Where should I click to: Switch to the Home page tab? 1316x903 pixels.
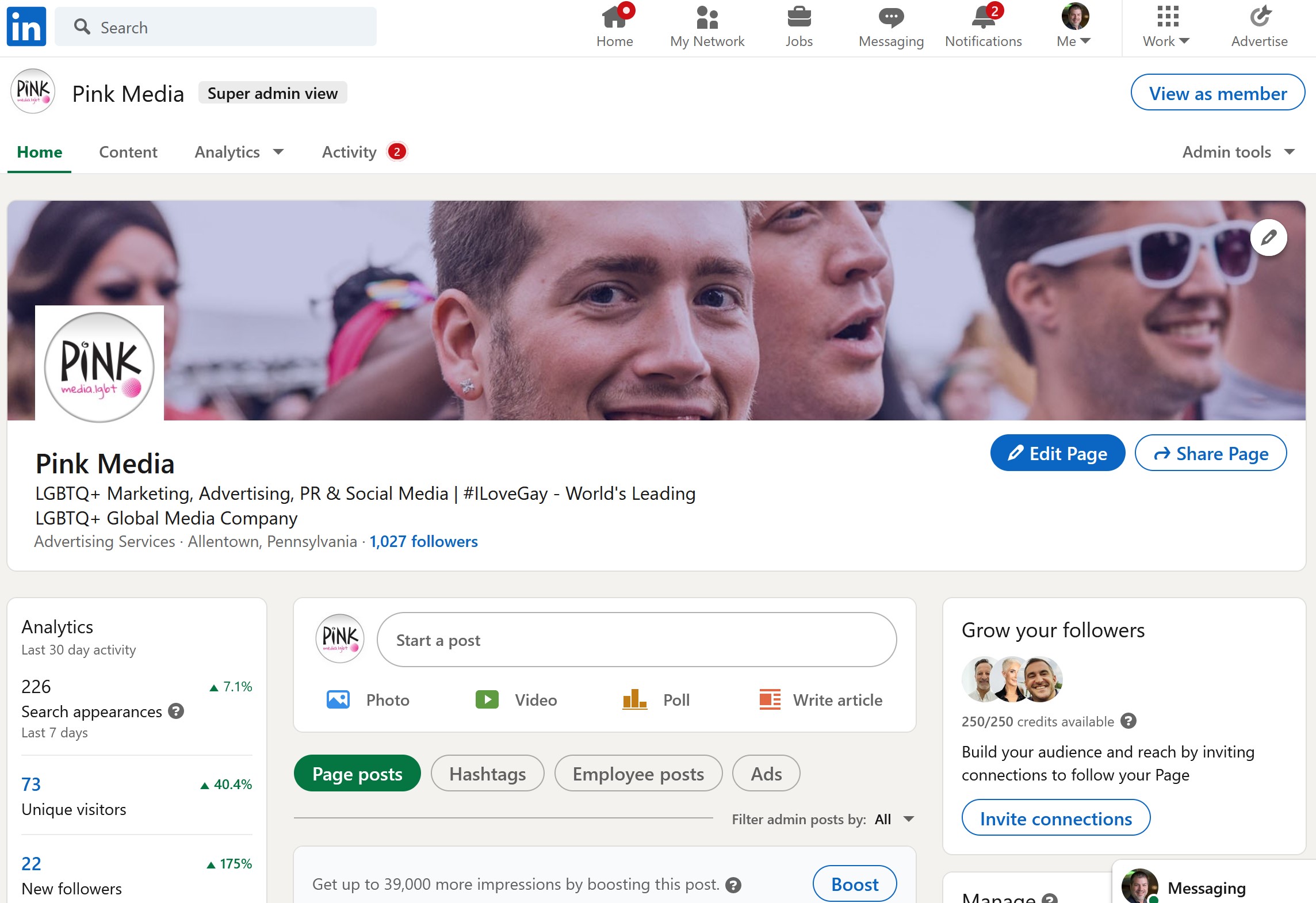coord(40,152)
